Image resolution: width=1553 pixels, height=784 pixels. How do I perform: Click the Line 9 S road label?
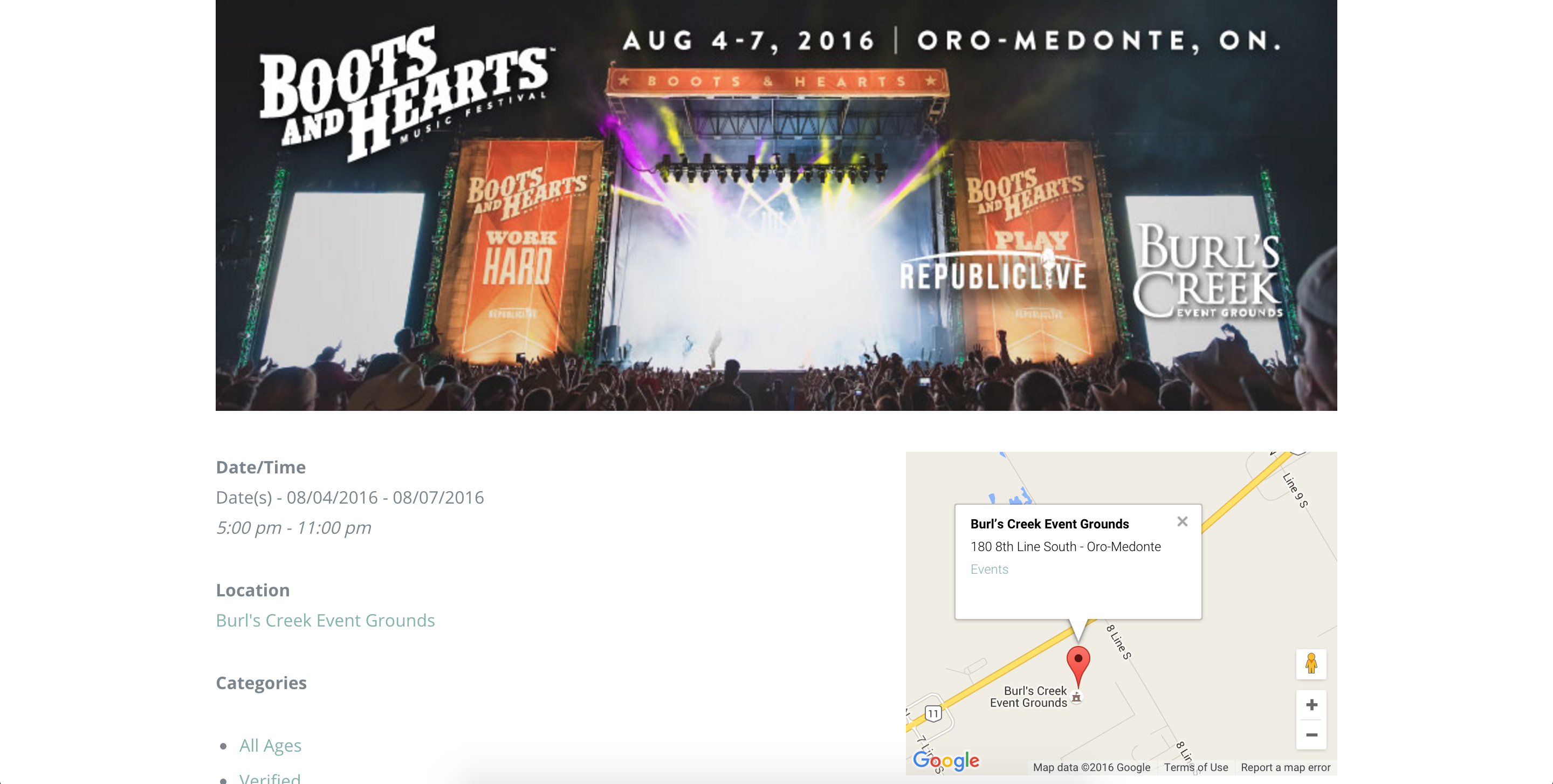pos(1294,490)
